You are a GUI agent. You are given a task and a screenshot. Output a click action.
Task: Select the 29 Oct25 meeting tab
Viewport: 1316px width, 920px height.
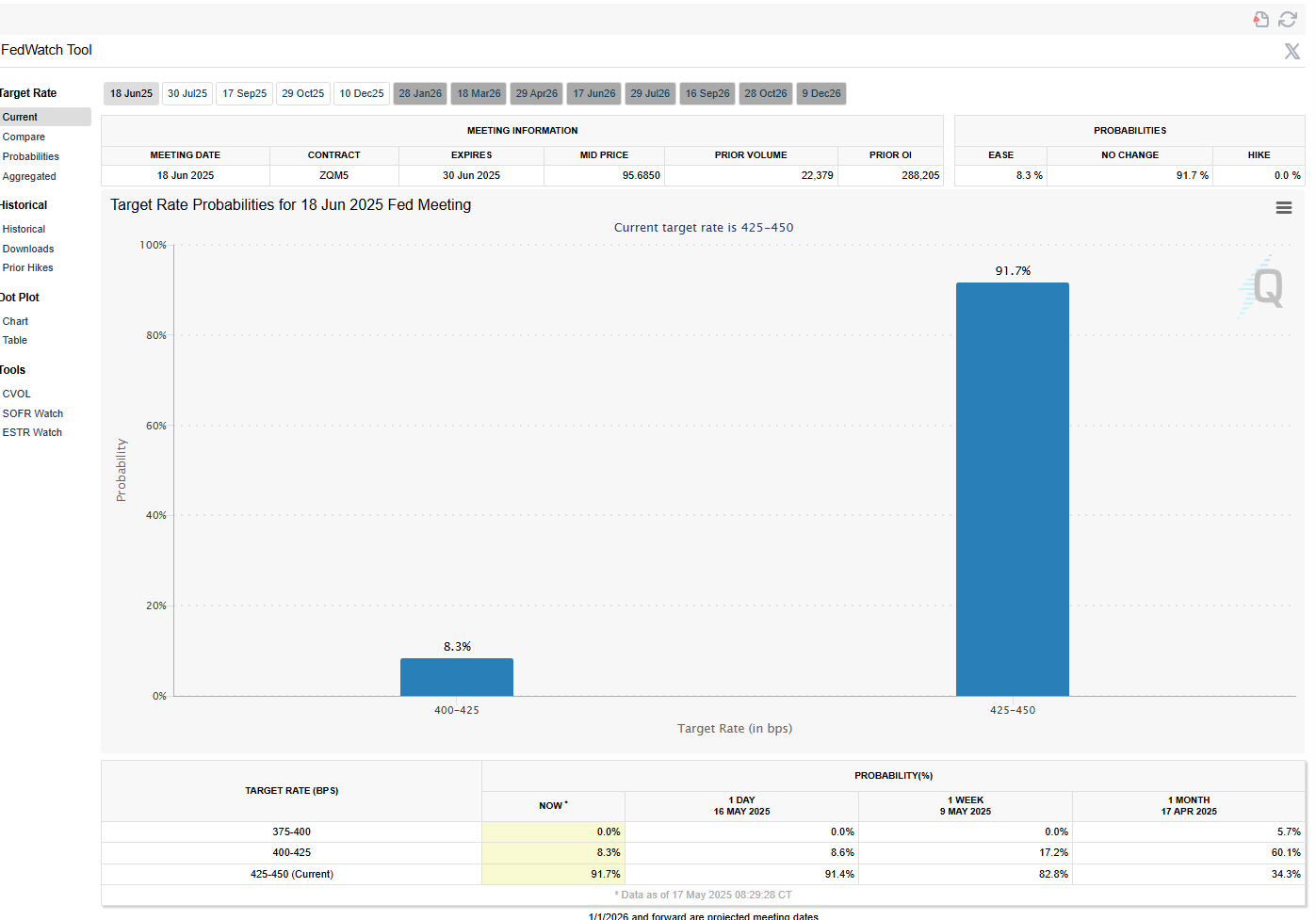click(303, 93)
